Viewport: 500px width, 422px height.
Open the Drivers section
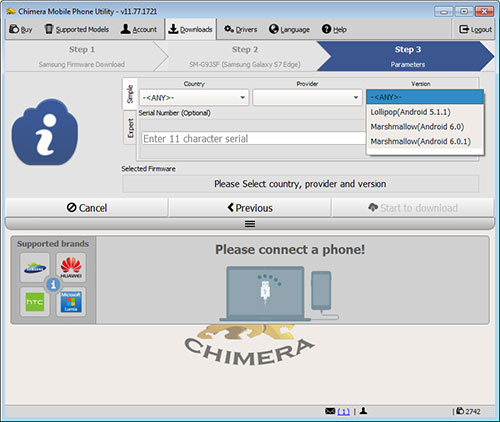[x=240, y=29]
